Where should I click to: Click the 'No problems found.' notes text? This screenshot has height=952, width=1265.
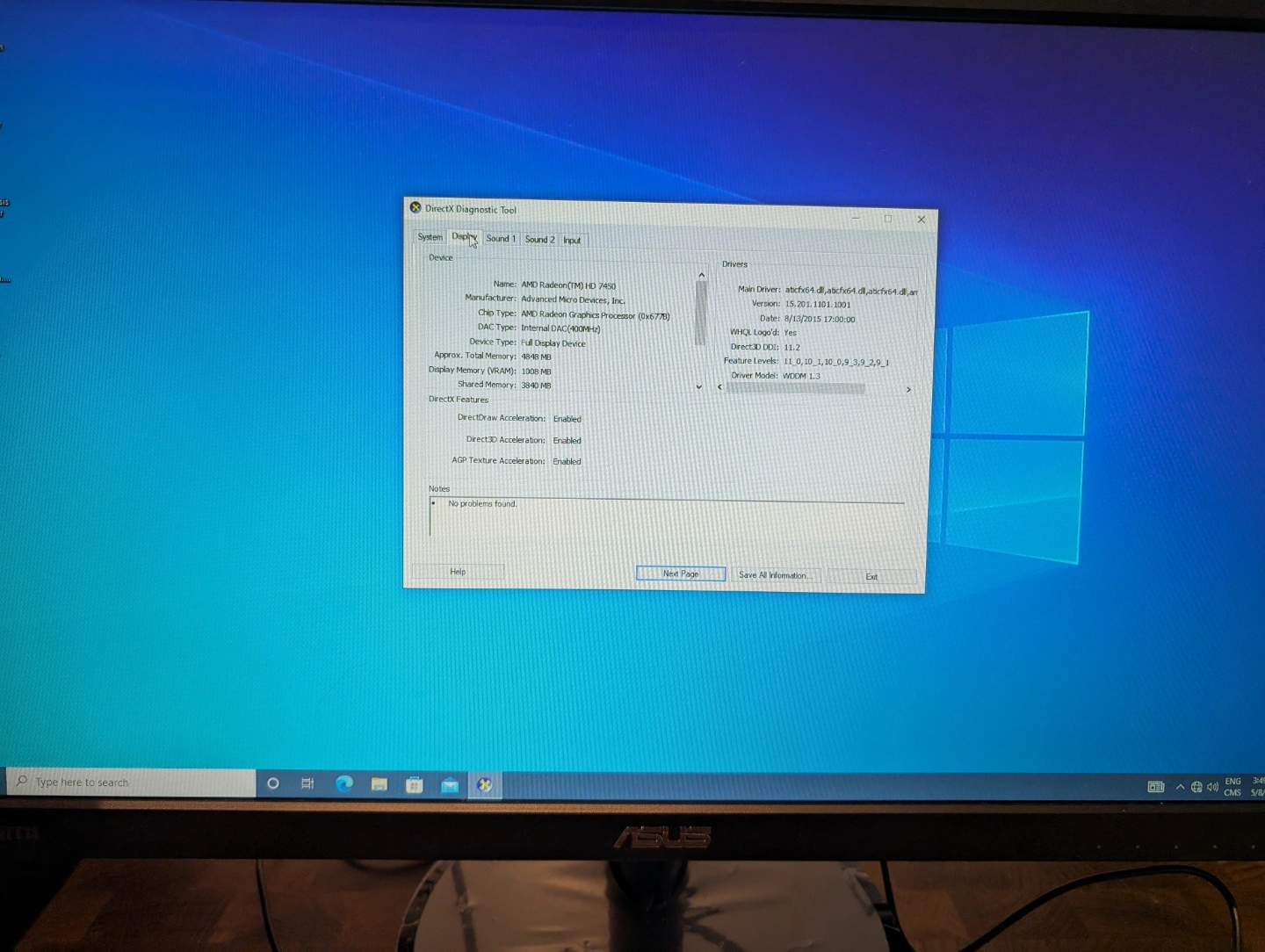pyautogui.click(x=482, y=504)
